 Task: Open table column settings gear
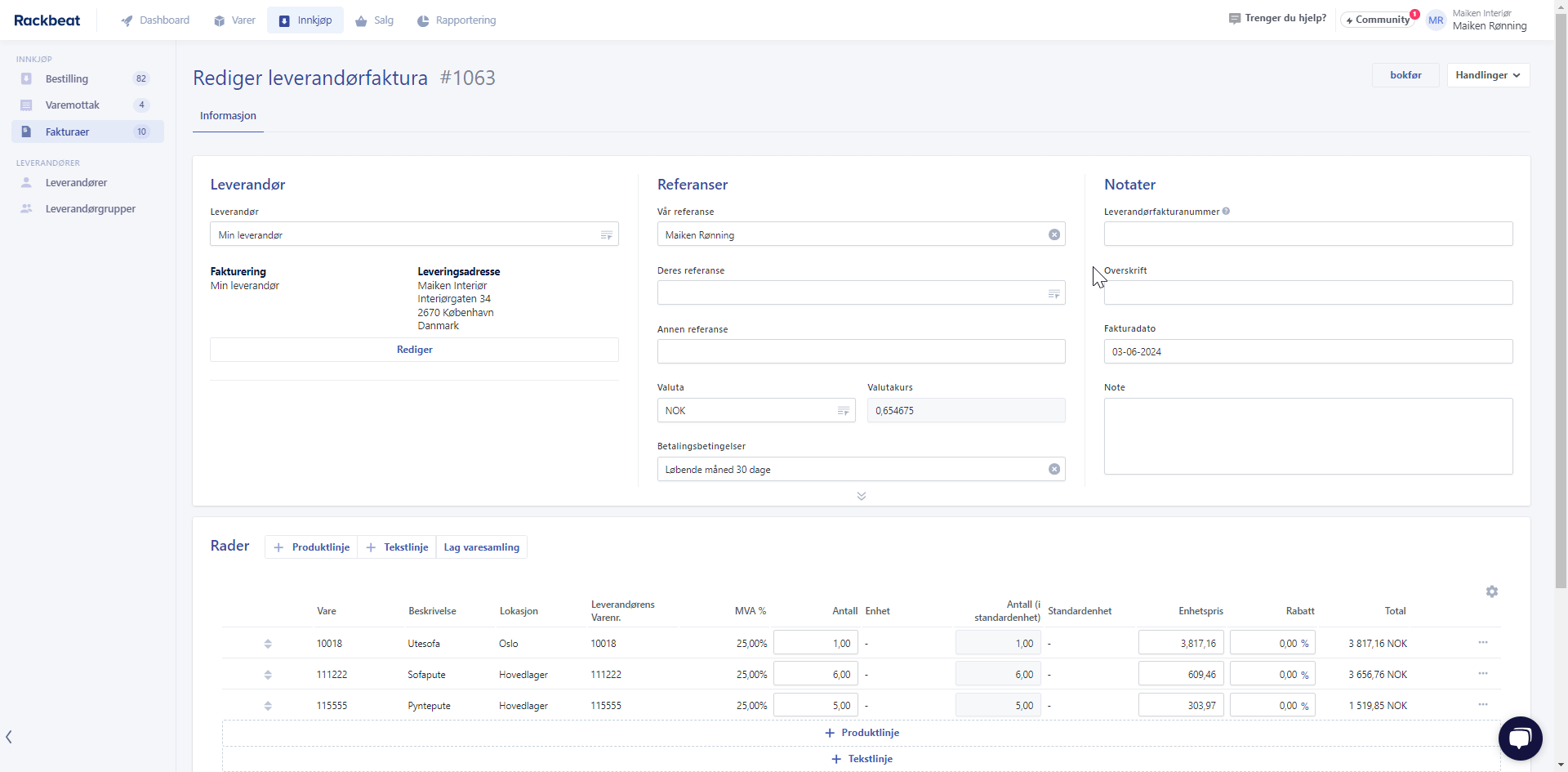[x=1491, y=591]
